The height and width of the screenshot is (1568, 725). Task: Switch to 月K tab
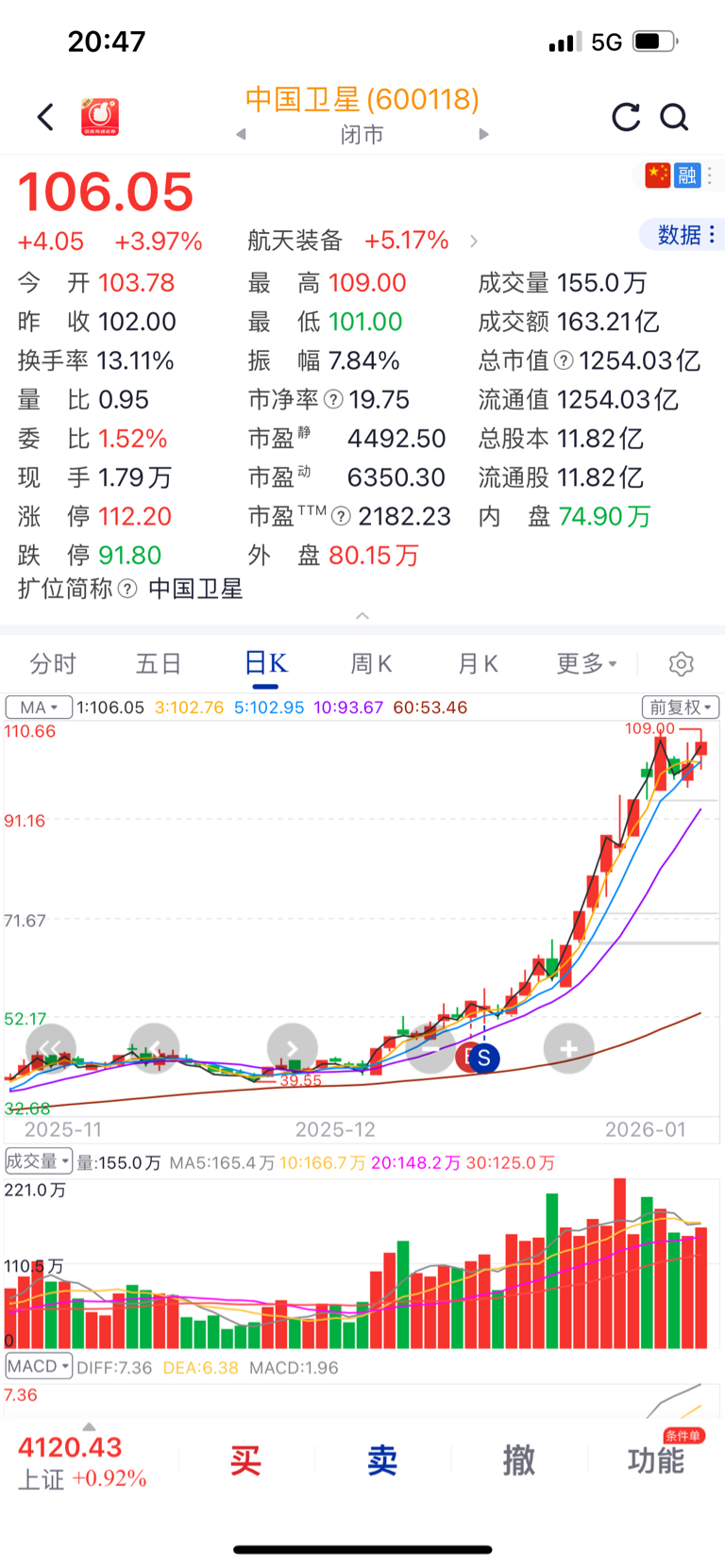[x=478, y=664]
